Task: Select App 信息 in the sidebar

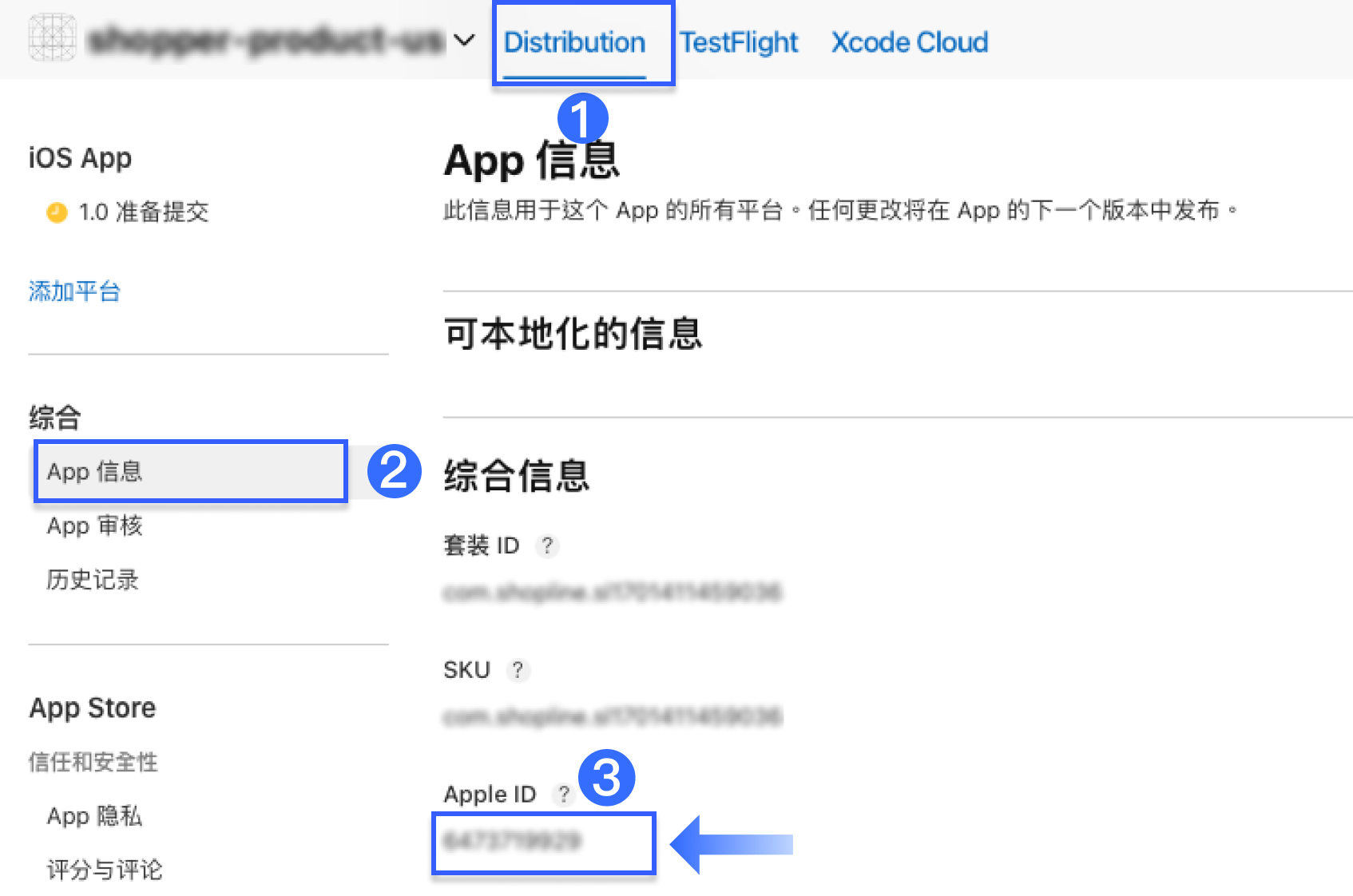Action: [x=191, y=471]
